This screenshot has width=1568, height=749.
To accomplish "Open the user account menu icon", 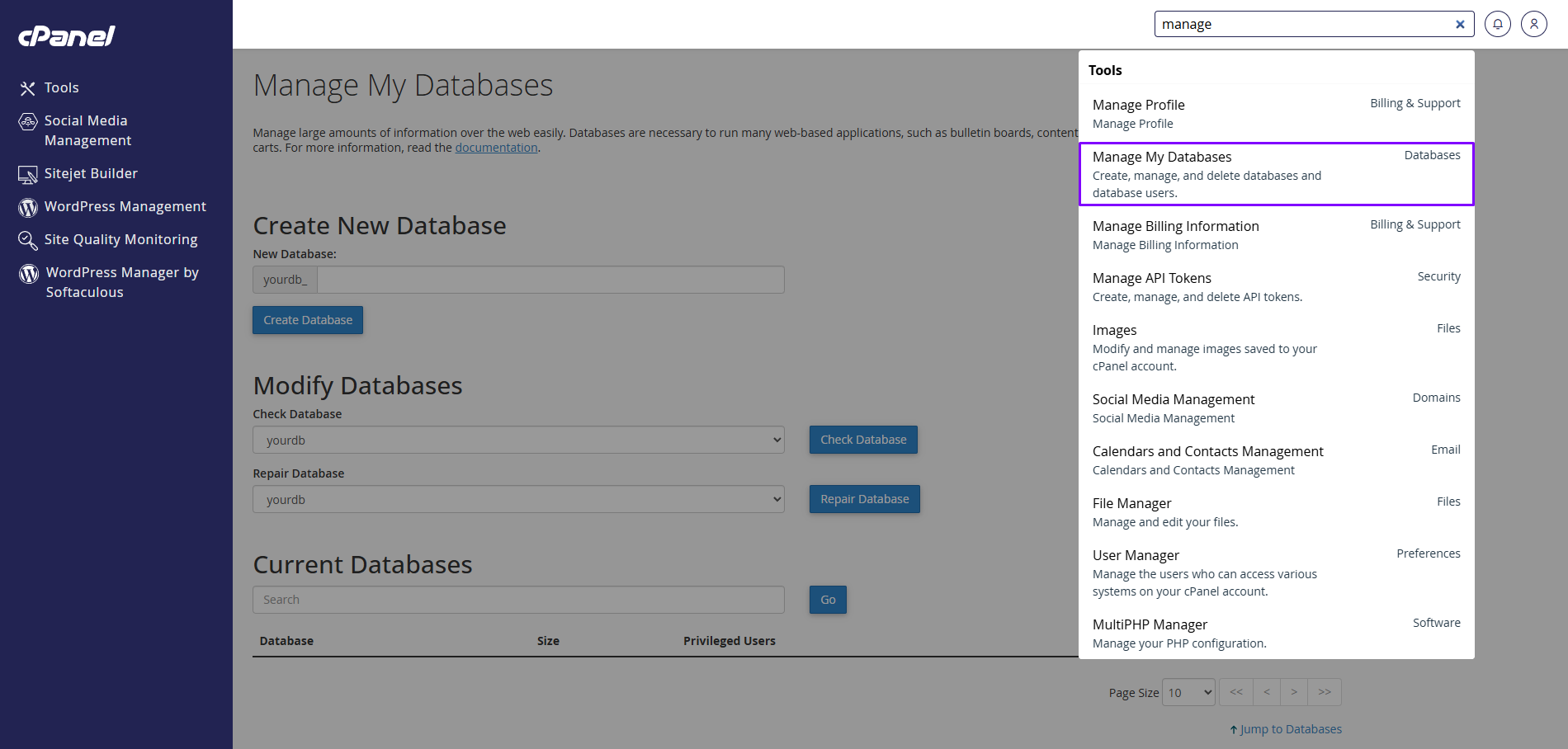I will pyautogui.click(x=1533, y=24).
